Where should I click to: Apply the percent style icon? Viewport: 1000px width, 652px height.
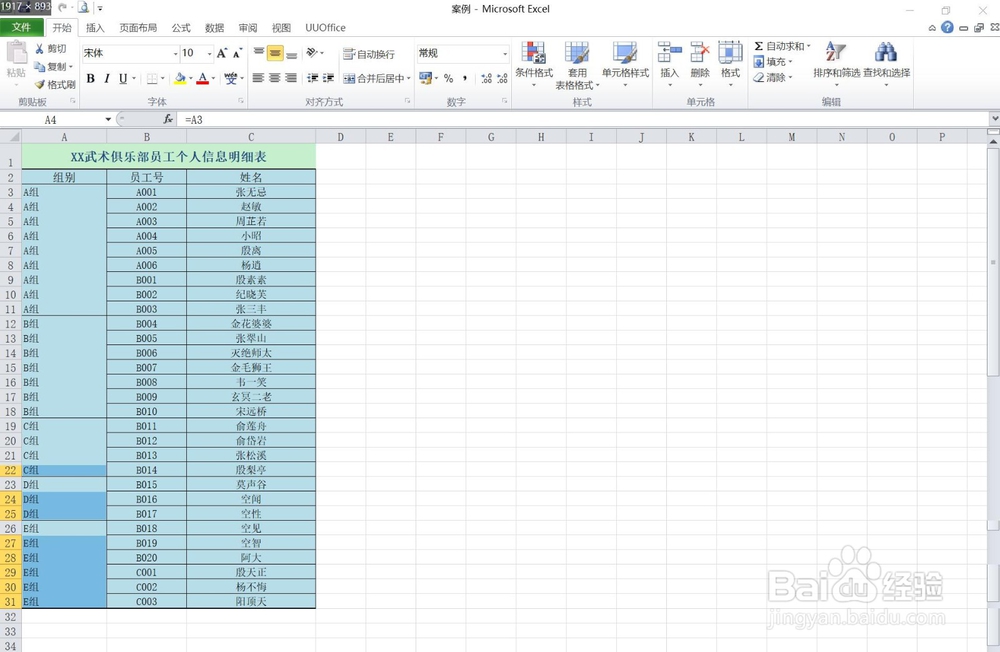[x=448, y=78]
